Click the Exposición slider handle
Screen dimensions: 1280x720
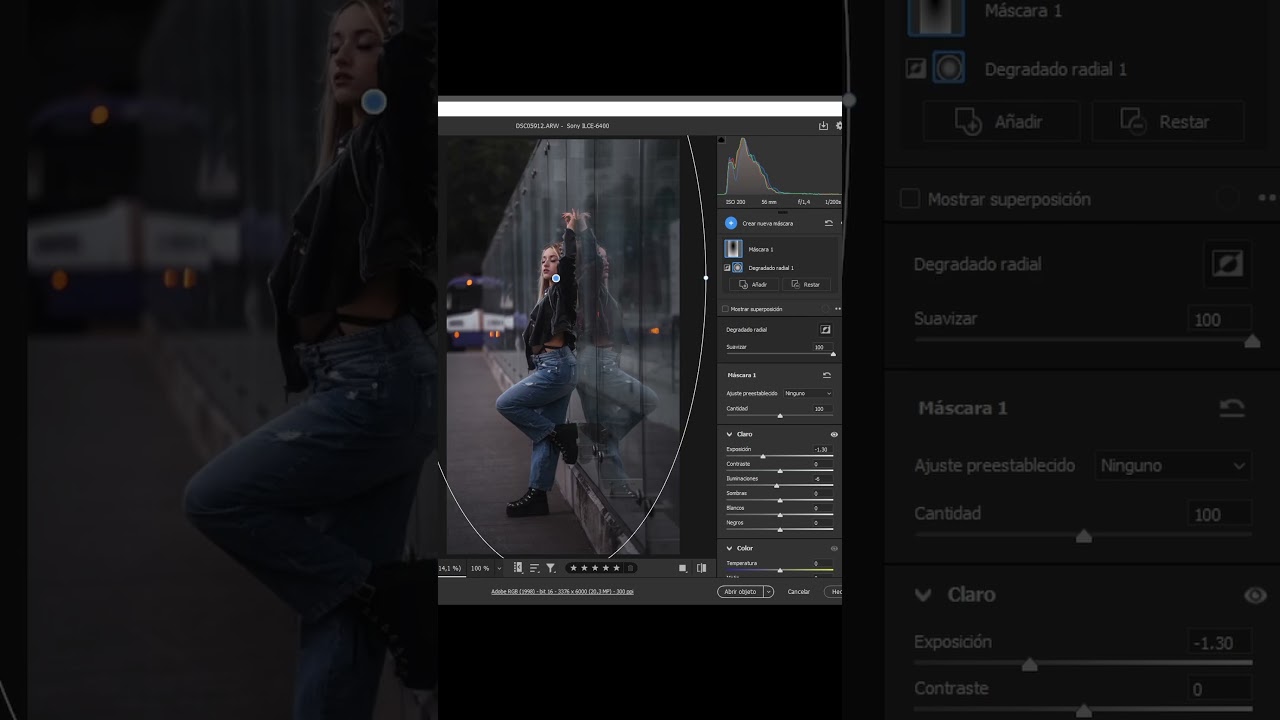point(763,456)
